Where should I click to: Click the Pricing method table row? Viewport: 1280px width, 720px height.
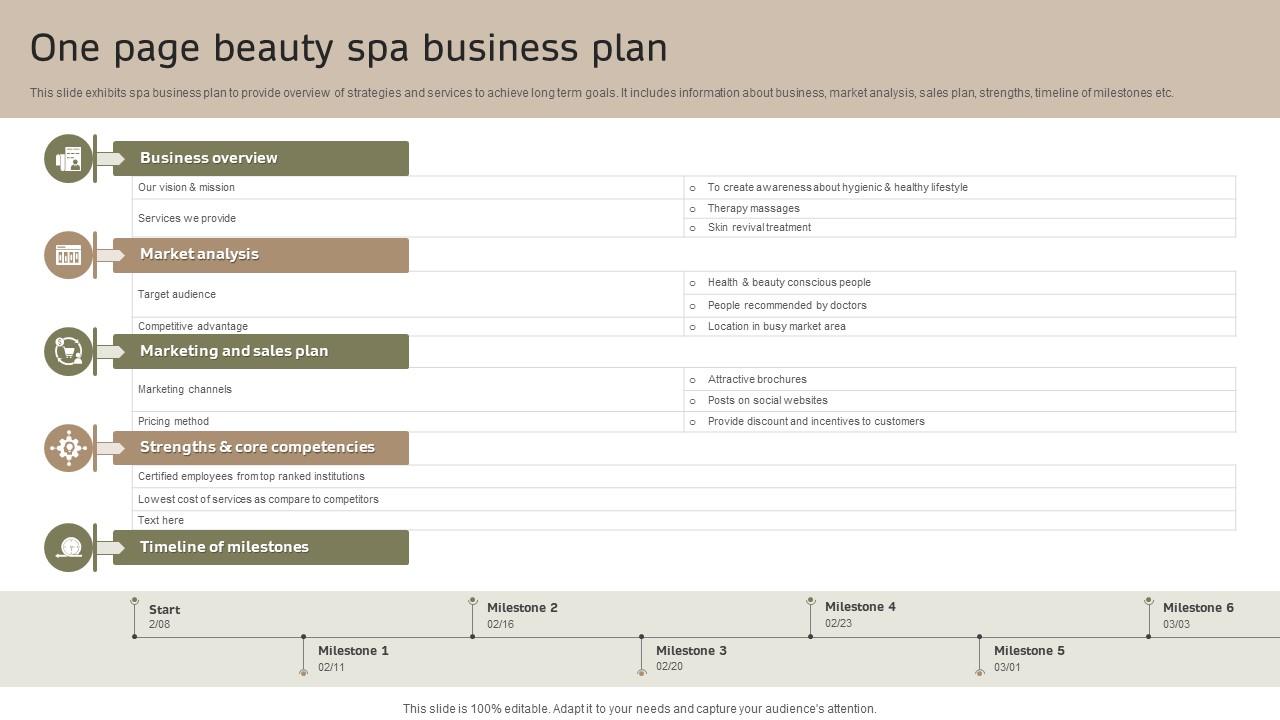(x=400, y=421)
